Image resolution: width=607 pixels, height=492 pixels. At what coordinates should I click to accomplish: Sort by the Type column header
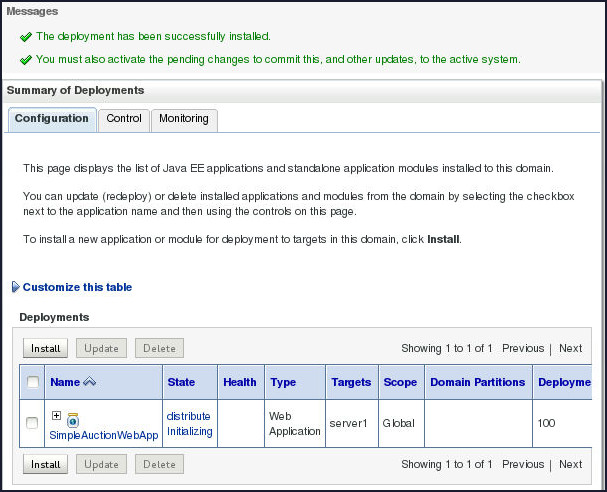283,382
